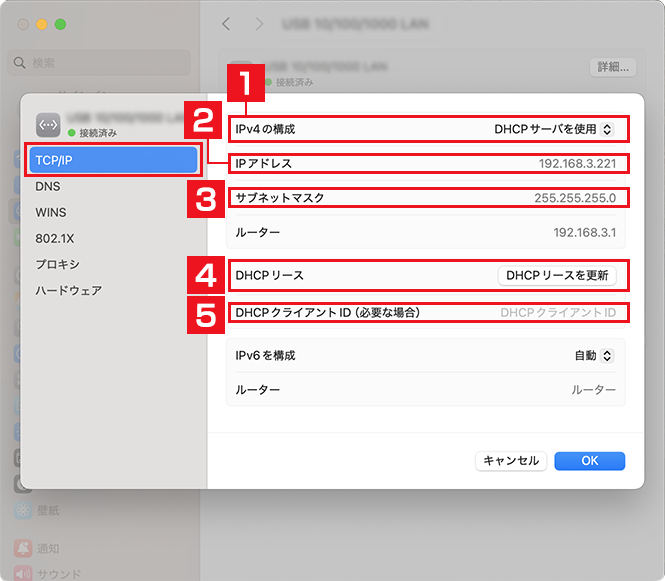Image resolution: width=665 pixels, height=581 pixels.
Task: Click the green zoom window button
Action: pyautogui.click(x=60, y=23)
